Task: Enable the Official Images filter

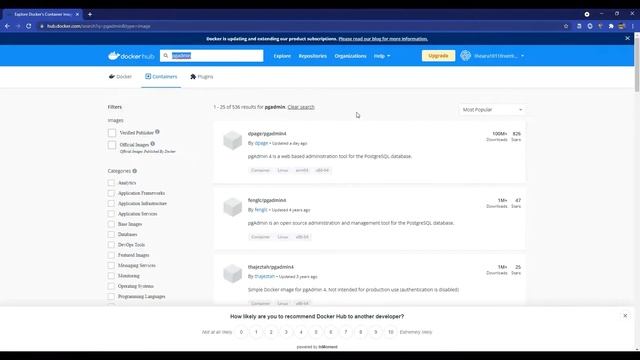Action: click(112, 145)
